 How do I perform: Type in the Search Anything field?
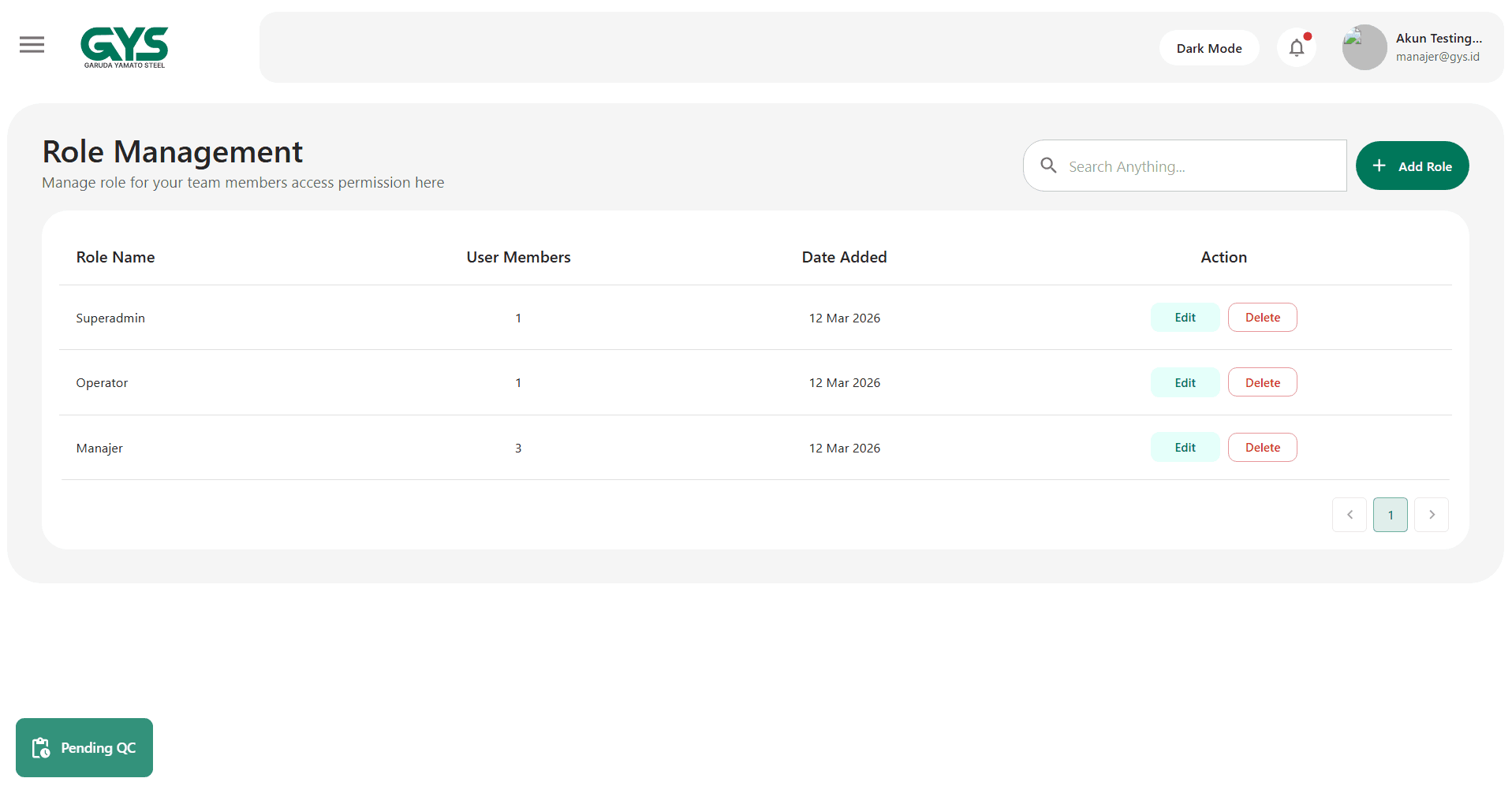[1199, 166]
